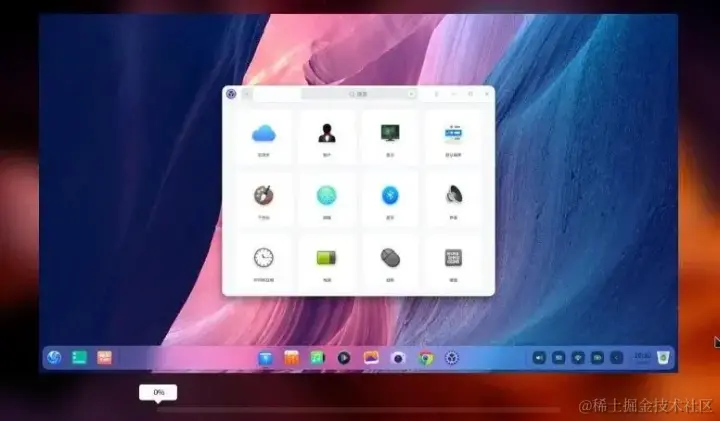Open the Accounts settings tile

[326, 137]
